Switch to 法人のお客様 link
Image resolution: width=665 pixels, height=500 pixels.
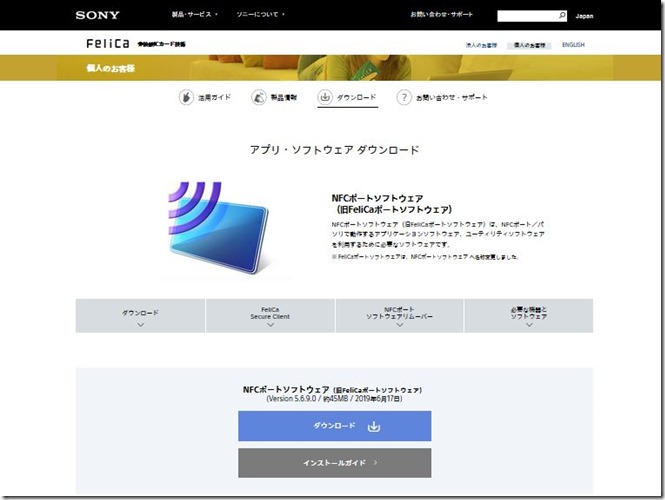[481, 45]
